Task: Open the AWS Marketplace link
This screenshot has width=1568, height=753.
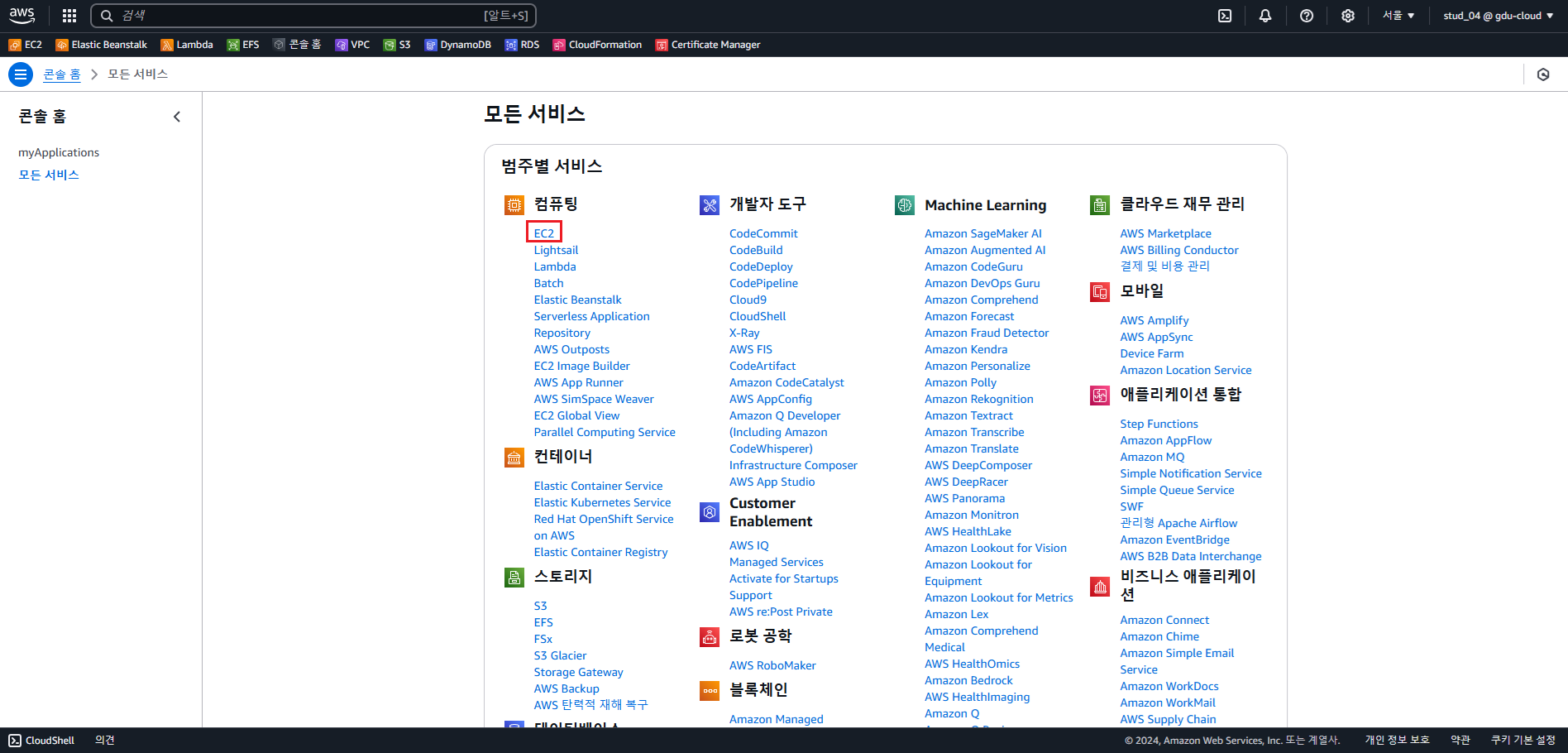Action: point(1166,233)
